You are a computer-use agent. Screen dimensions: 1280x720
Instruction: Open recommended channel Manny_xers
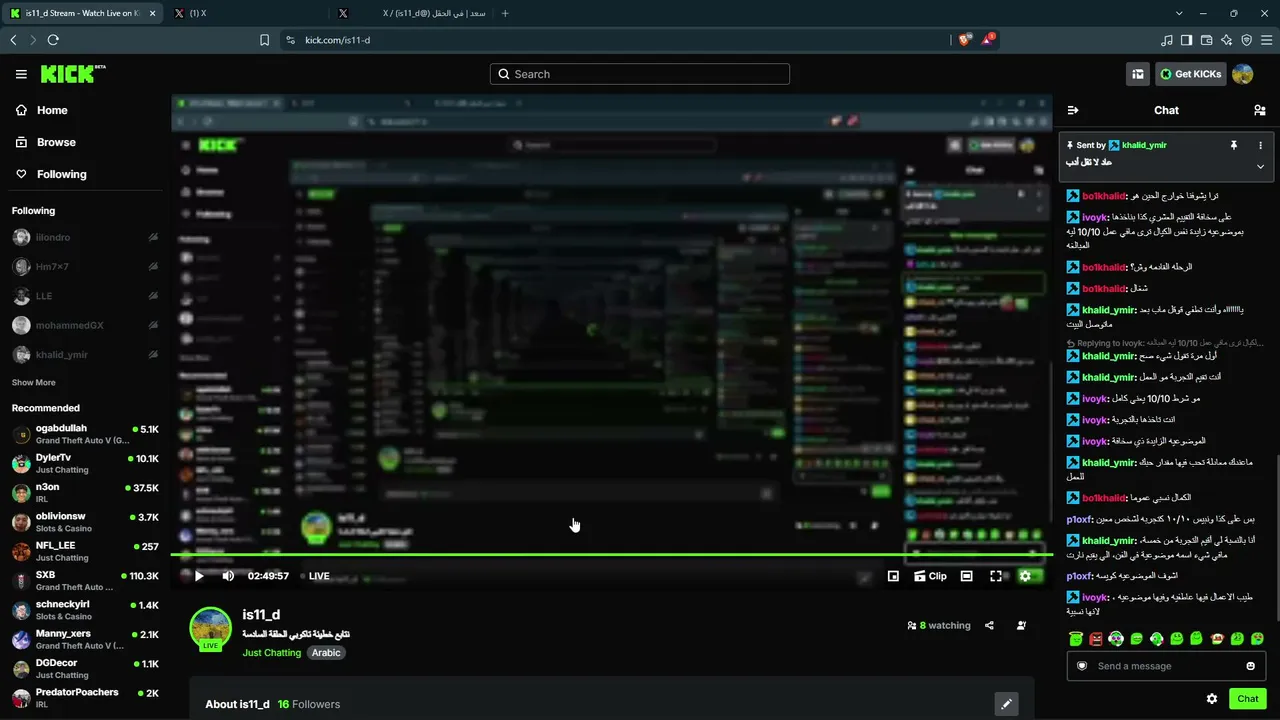[85, 640]
